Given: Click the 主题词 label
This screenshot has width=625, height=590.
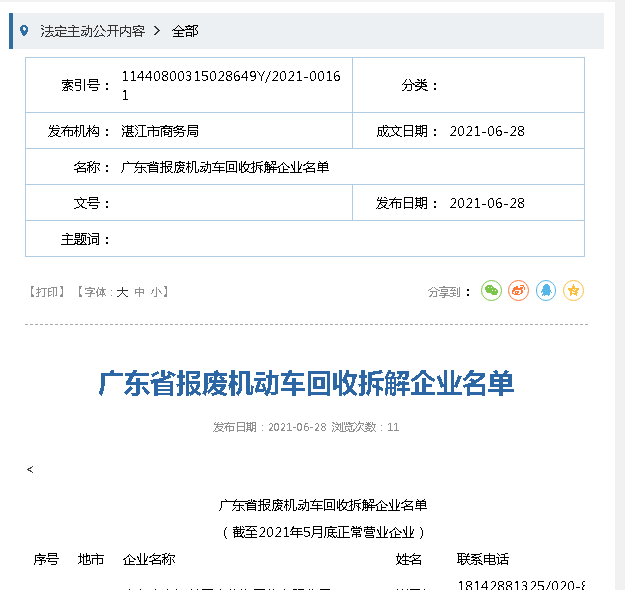Looking at the screenshot, I should coord(85,239).
